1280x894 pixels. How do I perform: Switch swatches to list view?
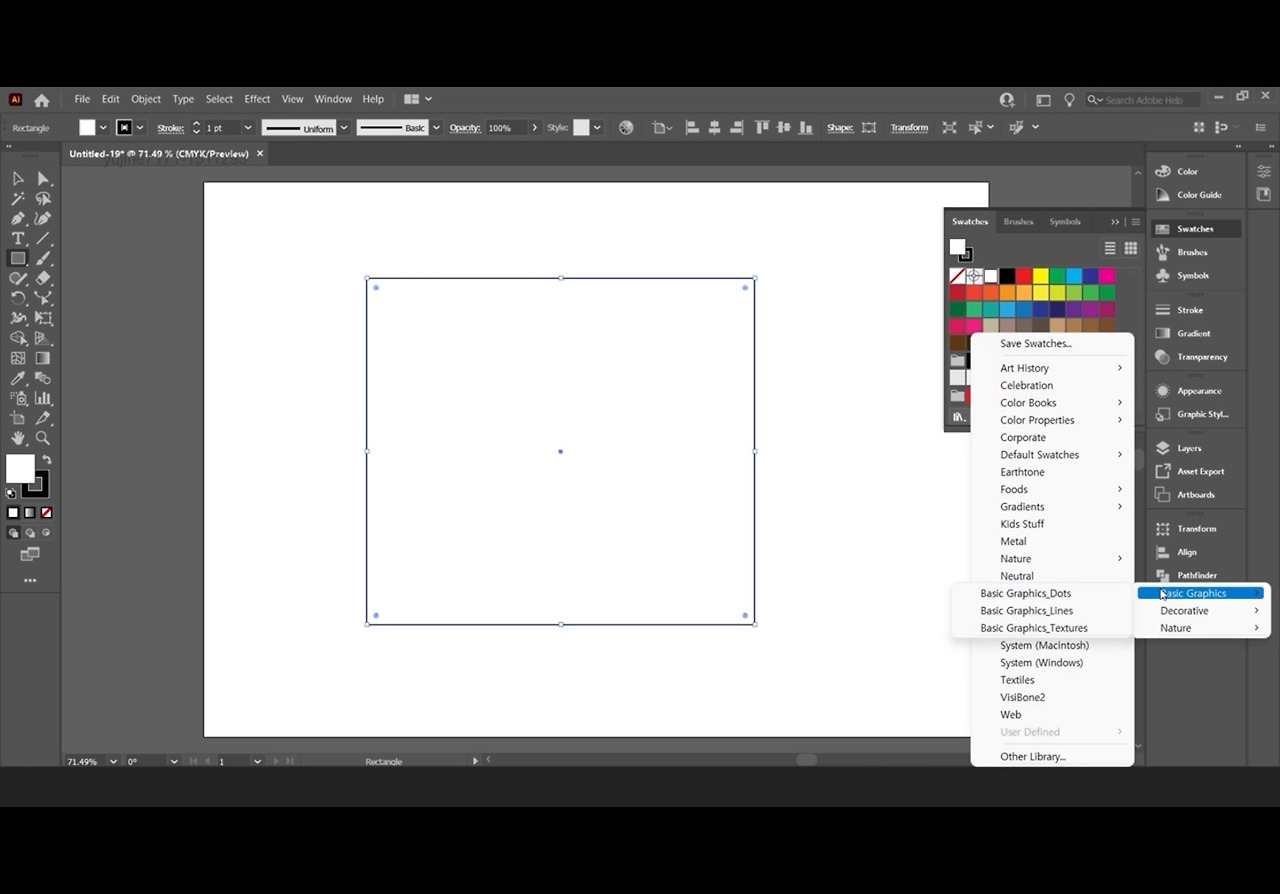[x=1110, y=248]
